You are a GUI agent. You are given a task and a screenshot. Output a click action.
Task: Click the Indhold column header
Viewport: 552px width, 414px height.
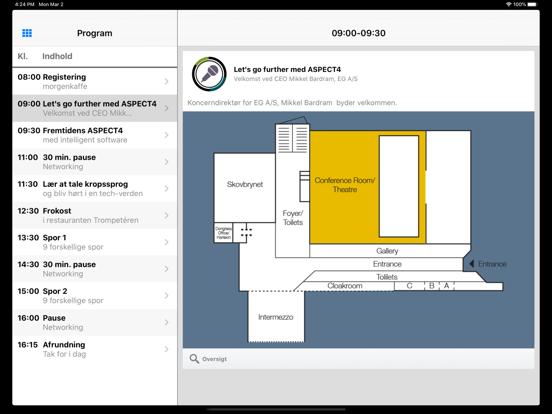(x=57, y=56)
